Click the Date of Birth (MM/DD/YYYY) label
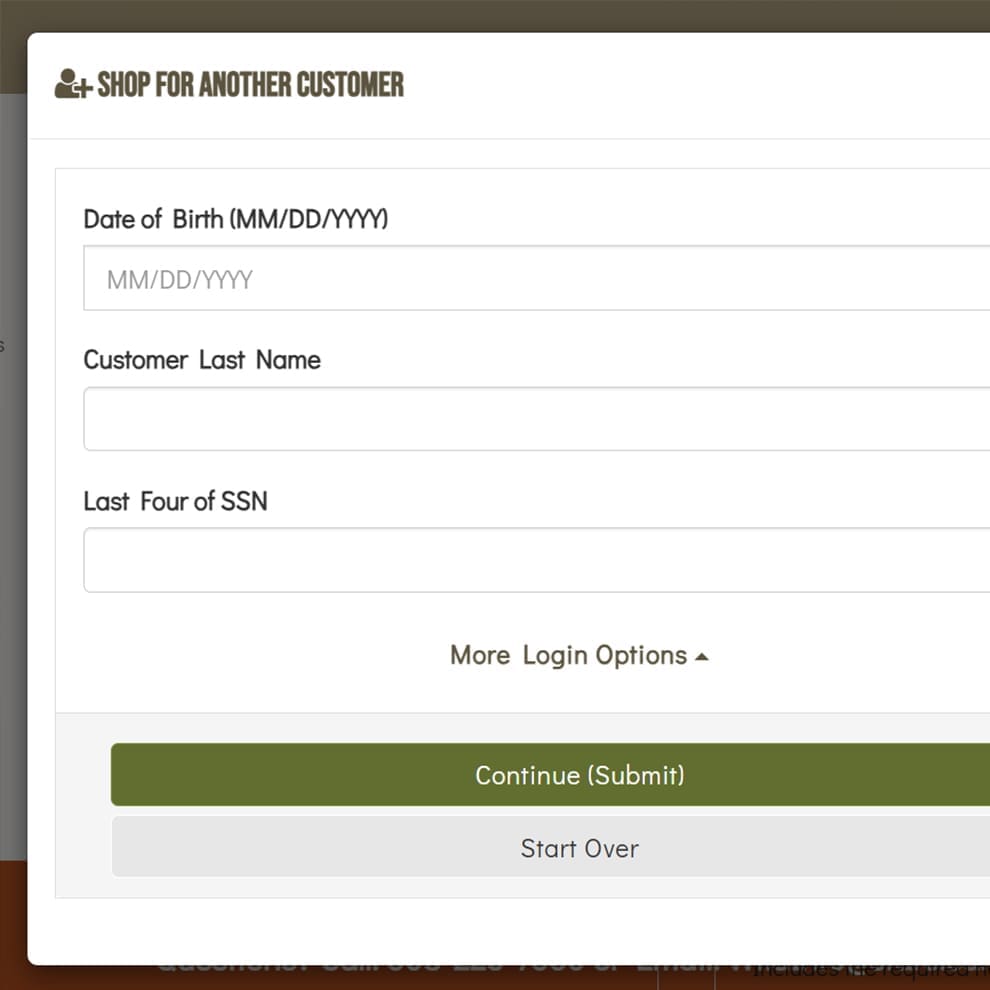The image size is (990, 990). coord(236,219)
